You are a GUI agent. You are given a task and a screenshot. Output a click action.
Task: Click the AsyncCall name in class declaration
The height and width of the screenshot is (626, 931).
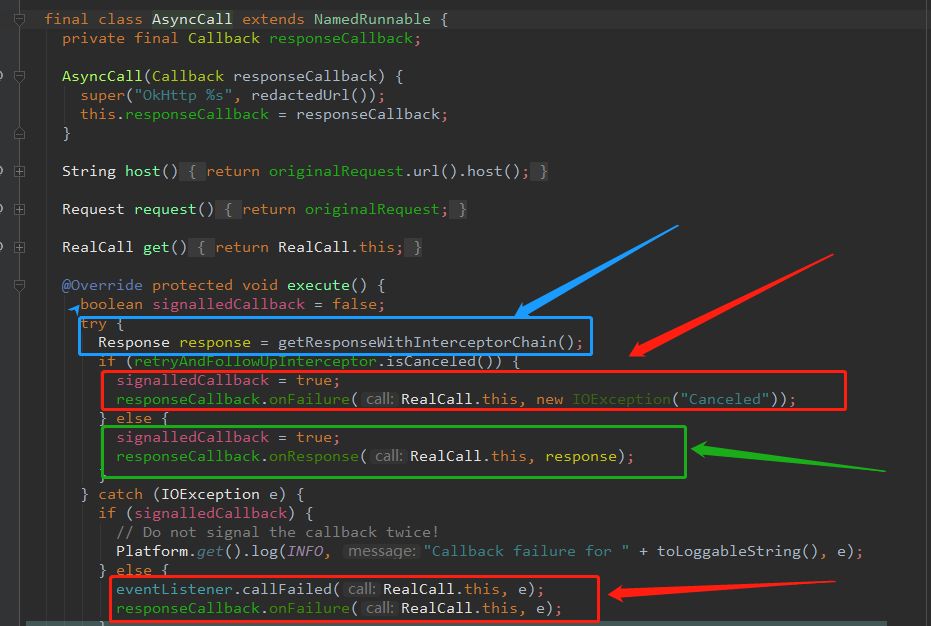pos(192,20)
